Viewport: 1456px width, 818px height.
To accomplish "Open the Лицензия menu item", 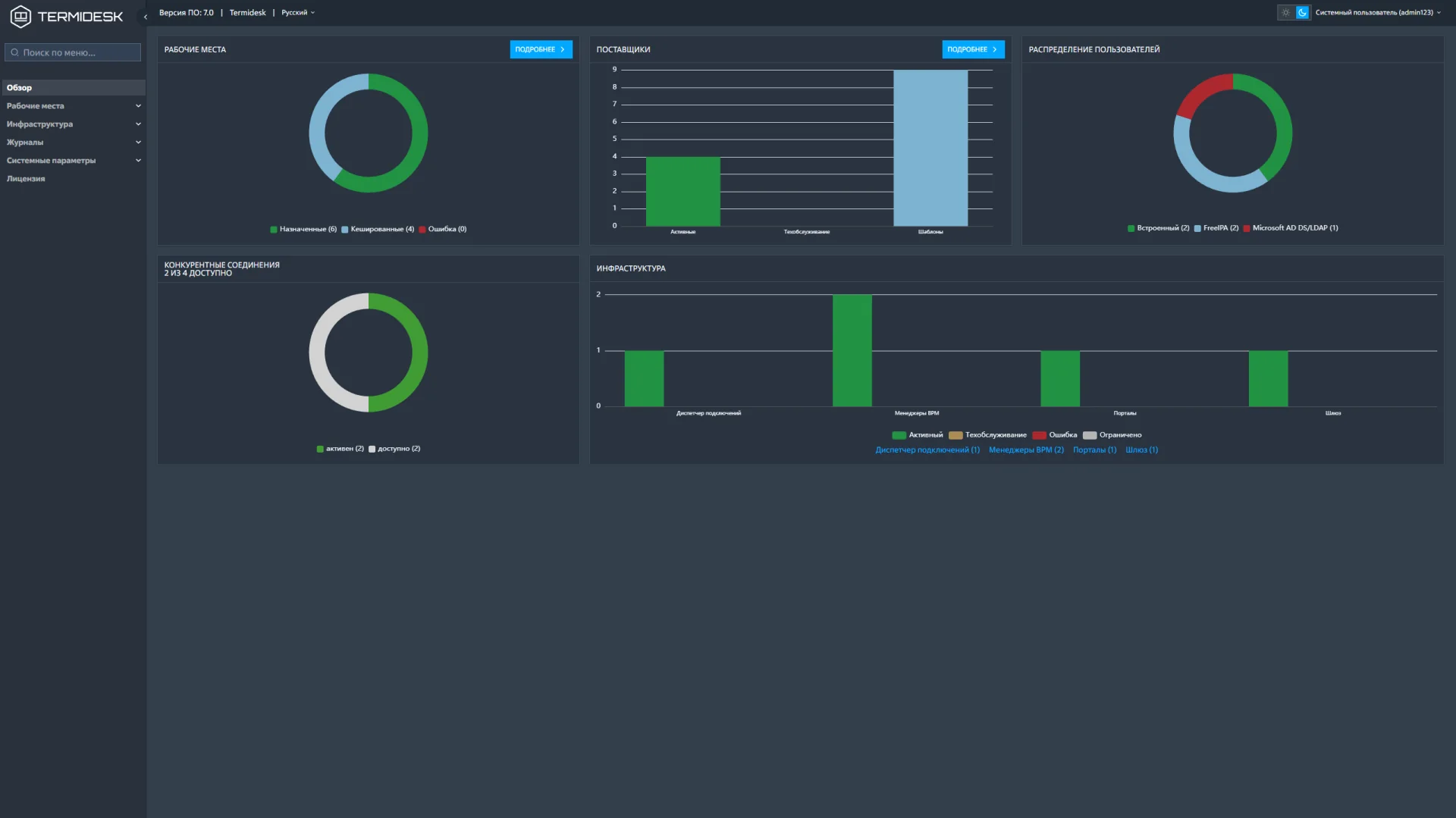I will [73, 179].
